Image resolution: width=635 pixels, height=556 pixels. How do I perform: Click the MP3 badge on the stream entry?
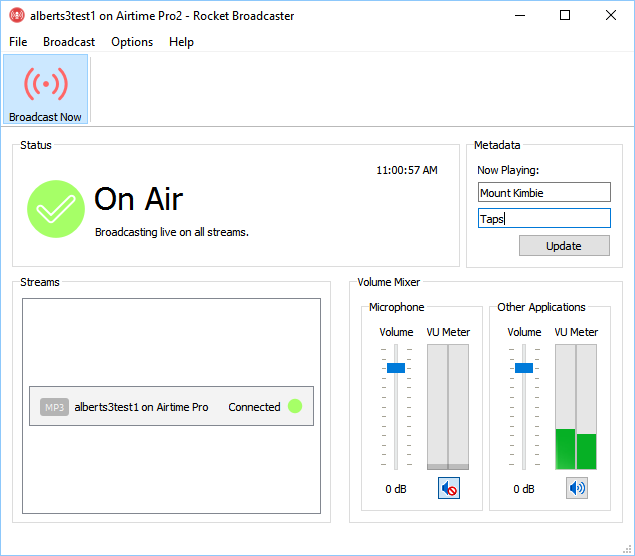tap(54, 407)
